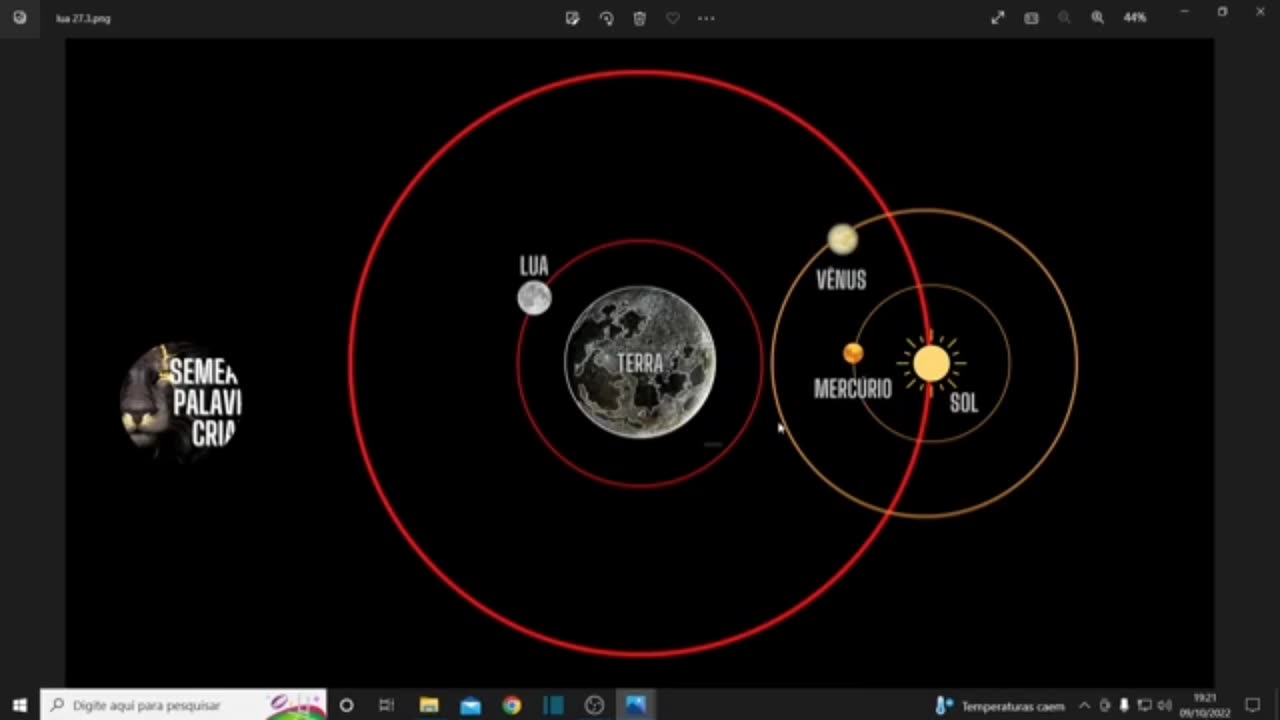The image size is (1280, 720).
Task: Click the lua 27.3.png file name
Action: [83, 18]
